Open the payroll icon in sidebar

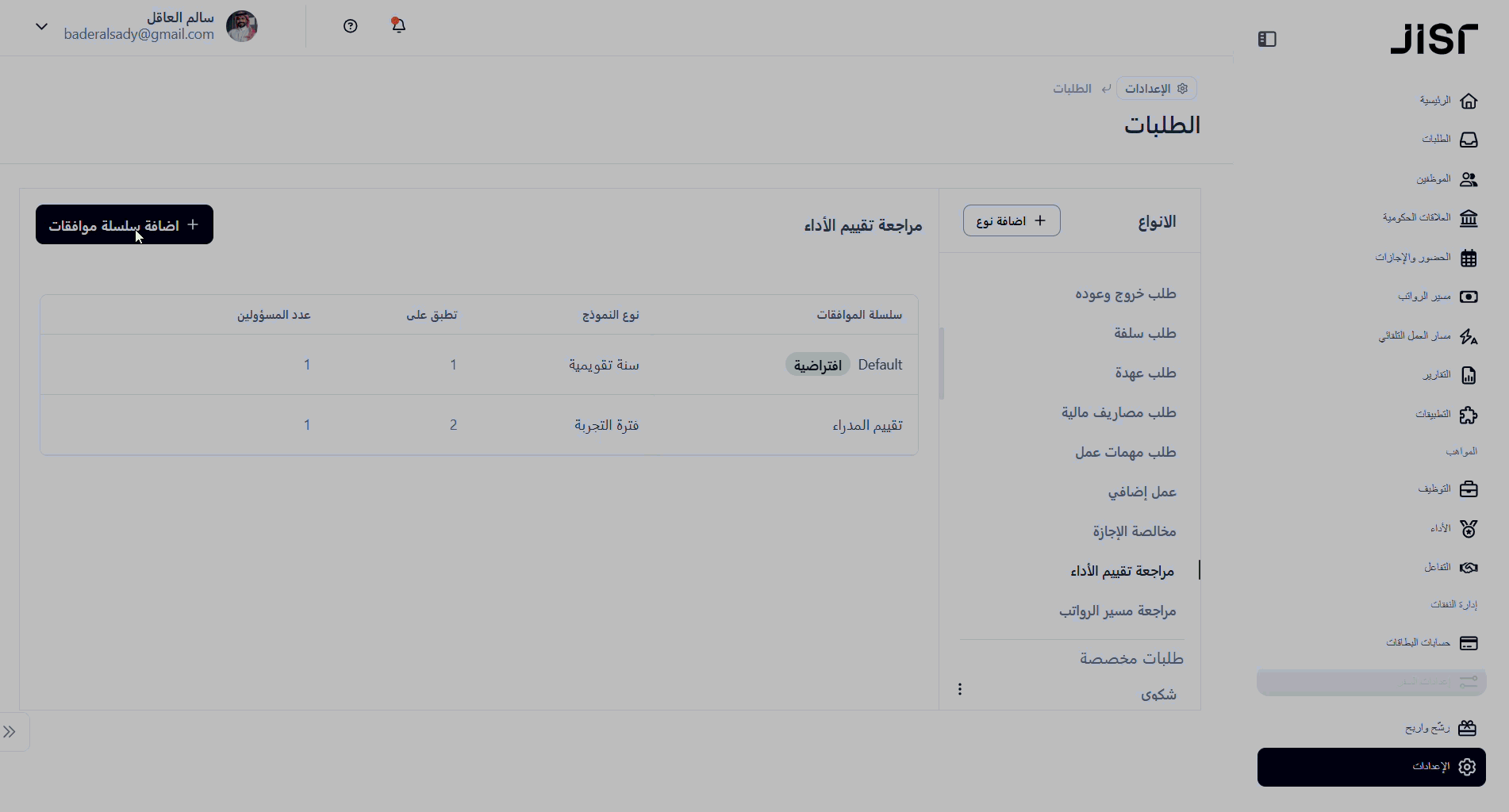click(1468, 297)
